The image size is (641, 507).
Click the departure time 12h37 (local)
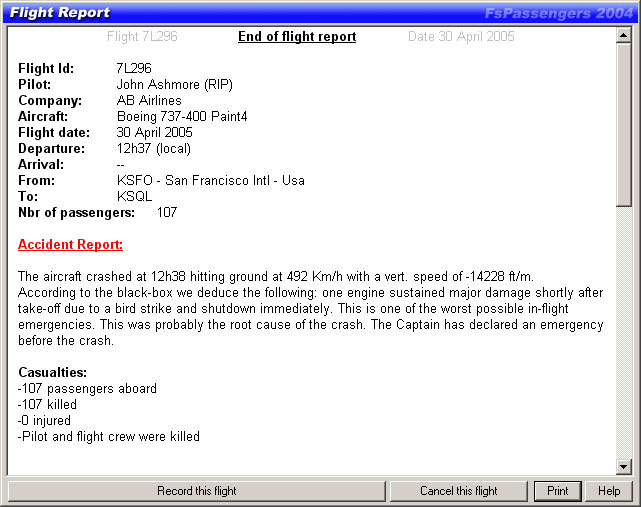coord(154,148)
